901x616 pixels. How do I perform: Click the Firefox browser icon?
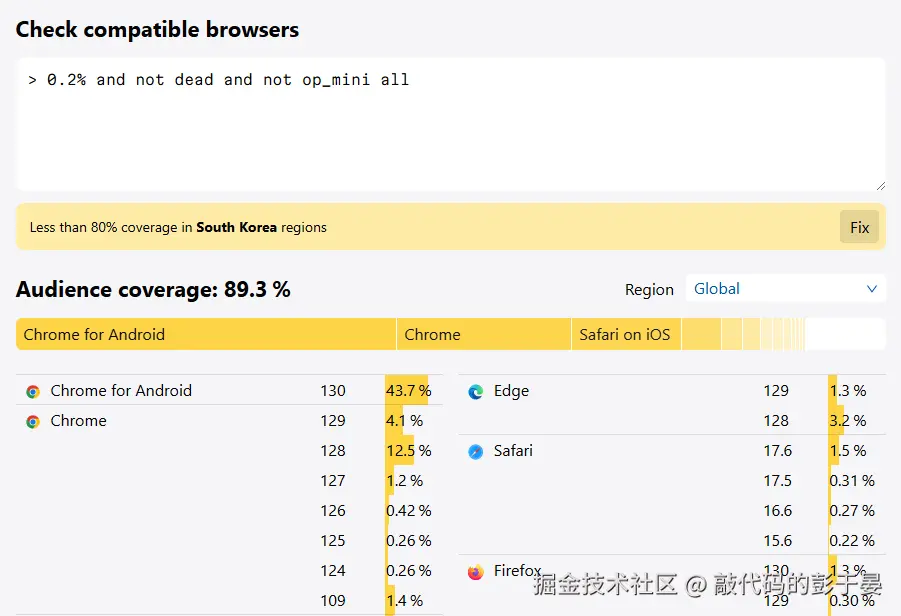click(476, 572)
